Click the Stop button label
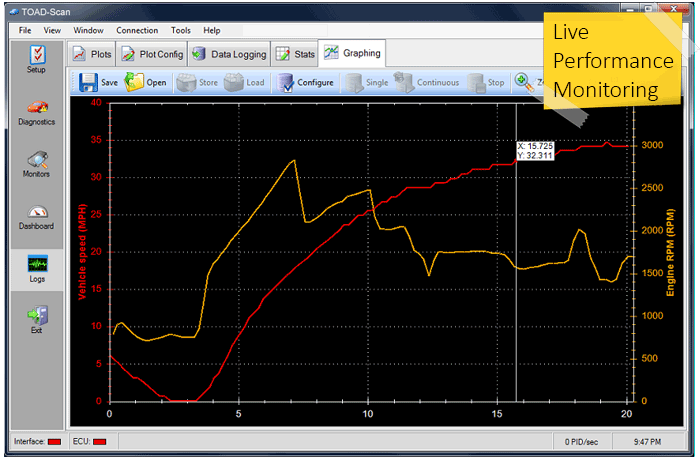700x460 pixels. point(496,83)
